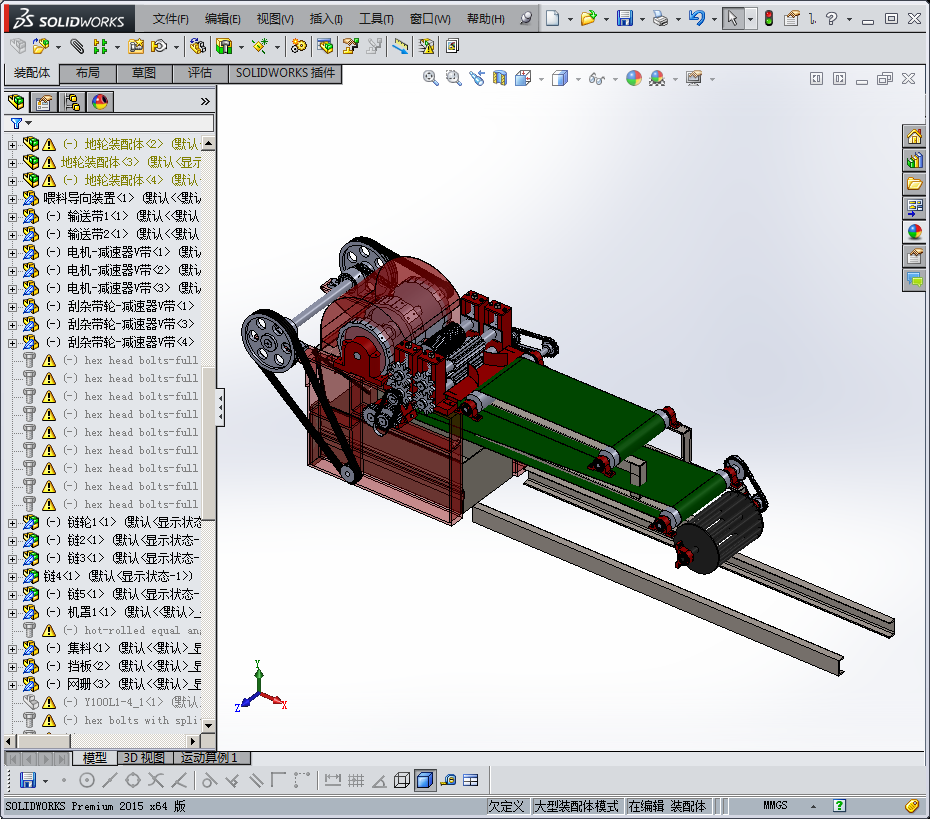930x819 pixels.
Task: Click the Undo arrow icon
Action: pos(697,18)
